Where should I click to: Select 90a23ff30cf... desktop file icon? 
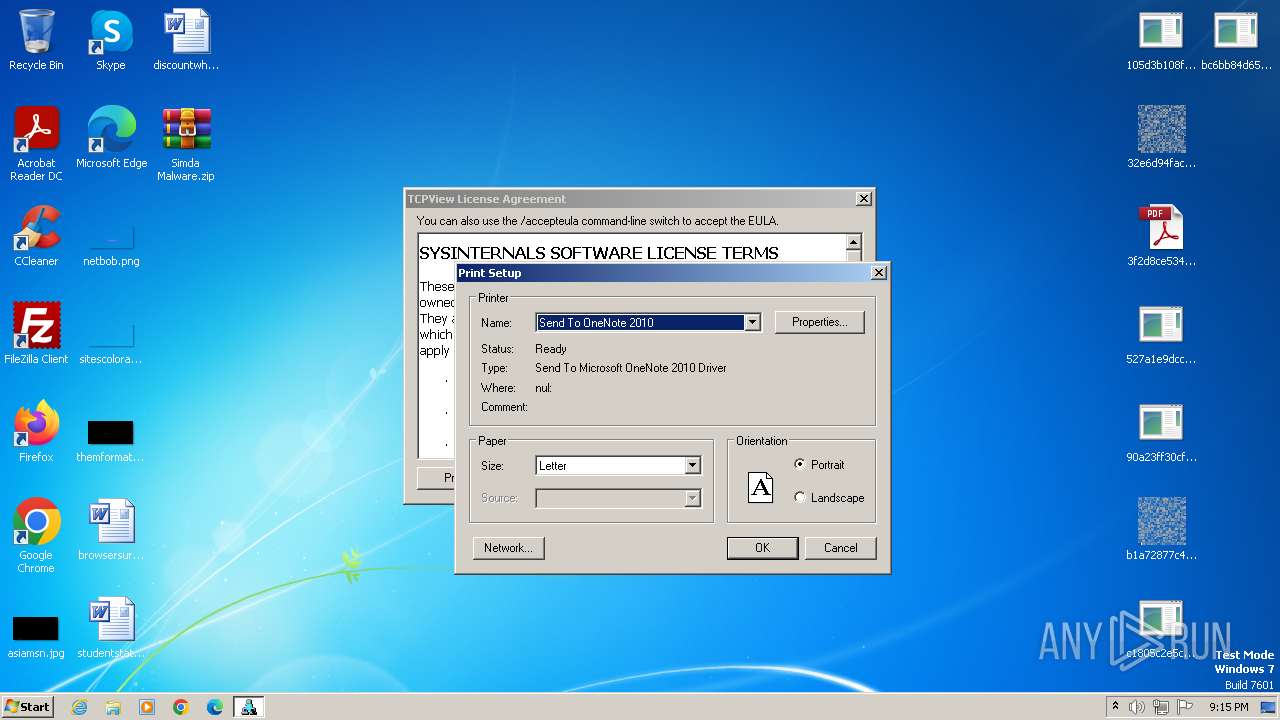point(1161,432)
